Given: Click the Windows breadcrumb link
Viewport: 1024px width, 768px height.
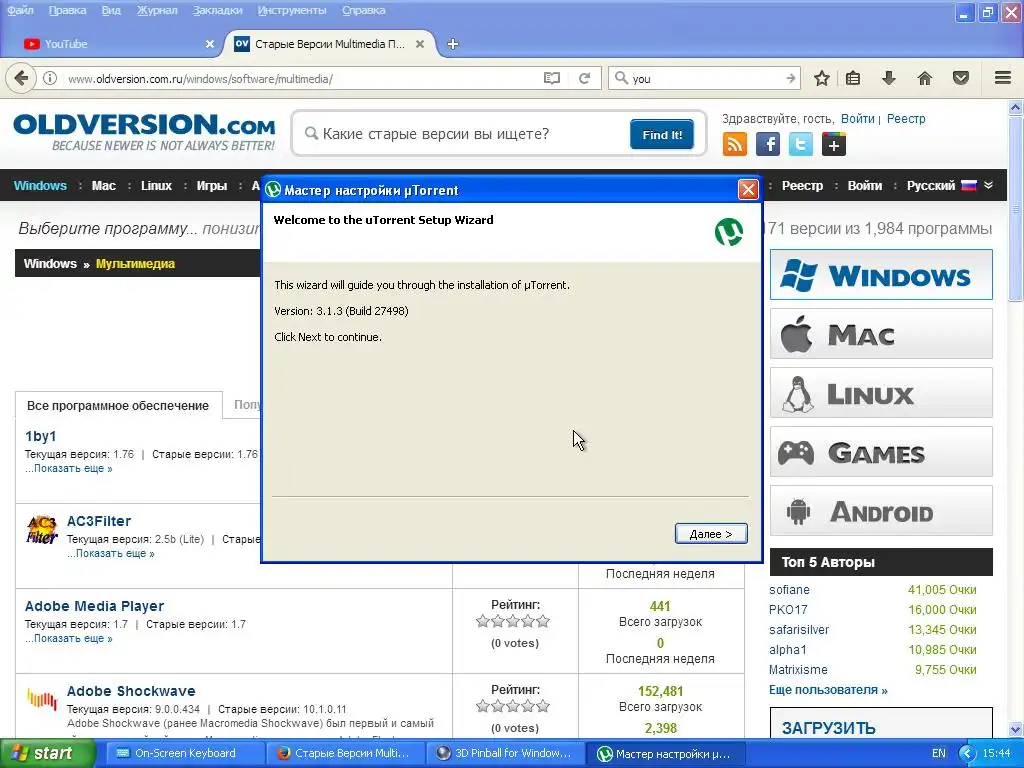Looking at the screenshot, I should [50, 264].
